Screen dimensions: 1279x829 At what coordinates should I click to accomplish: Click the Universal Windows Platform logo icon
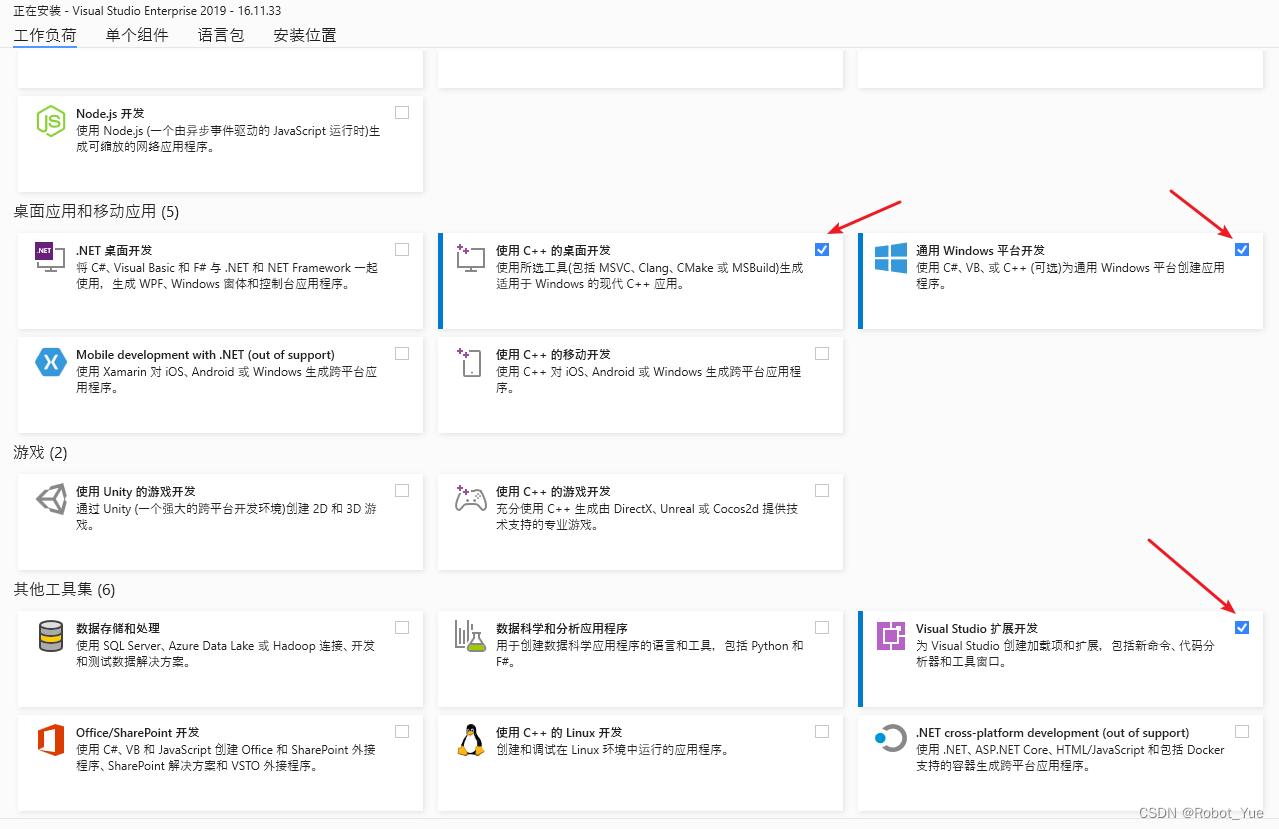point(890,258)
